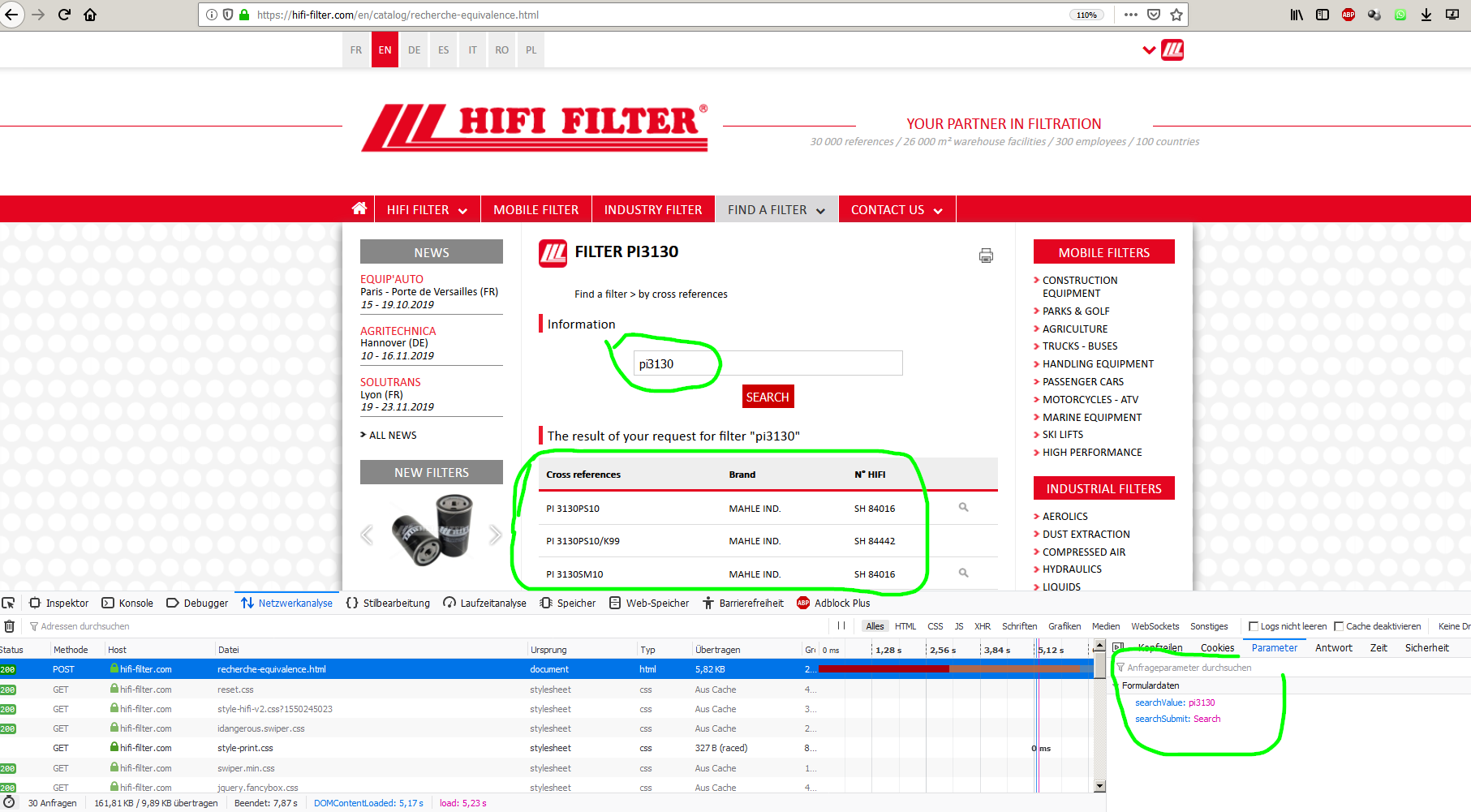Open the Pocket save icon
Image resolution: width=1471 pixels, height=812 pixels.
pyautogui.click(x=1154, y=15)
